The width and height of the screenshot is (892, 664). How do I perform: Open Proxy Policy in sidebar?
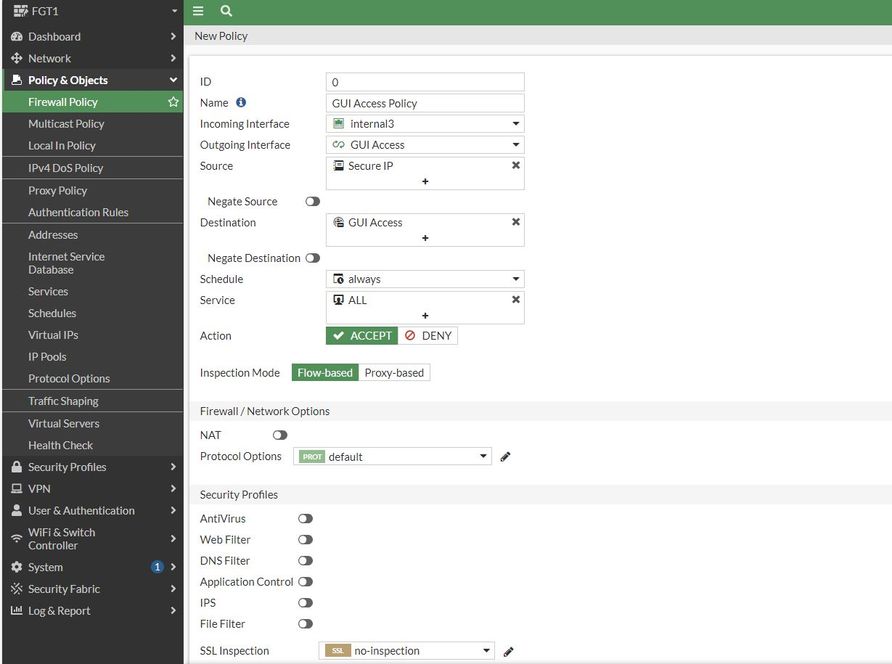[57, 191]
